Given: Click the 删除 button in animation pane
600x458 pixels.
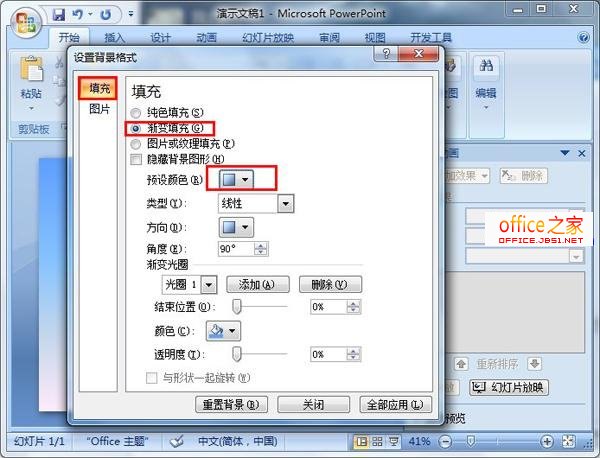Looking at the screenshot, I should [x=523, y=176].
